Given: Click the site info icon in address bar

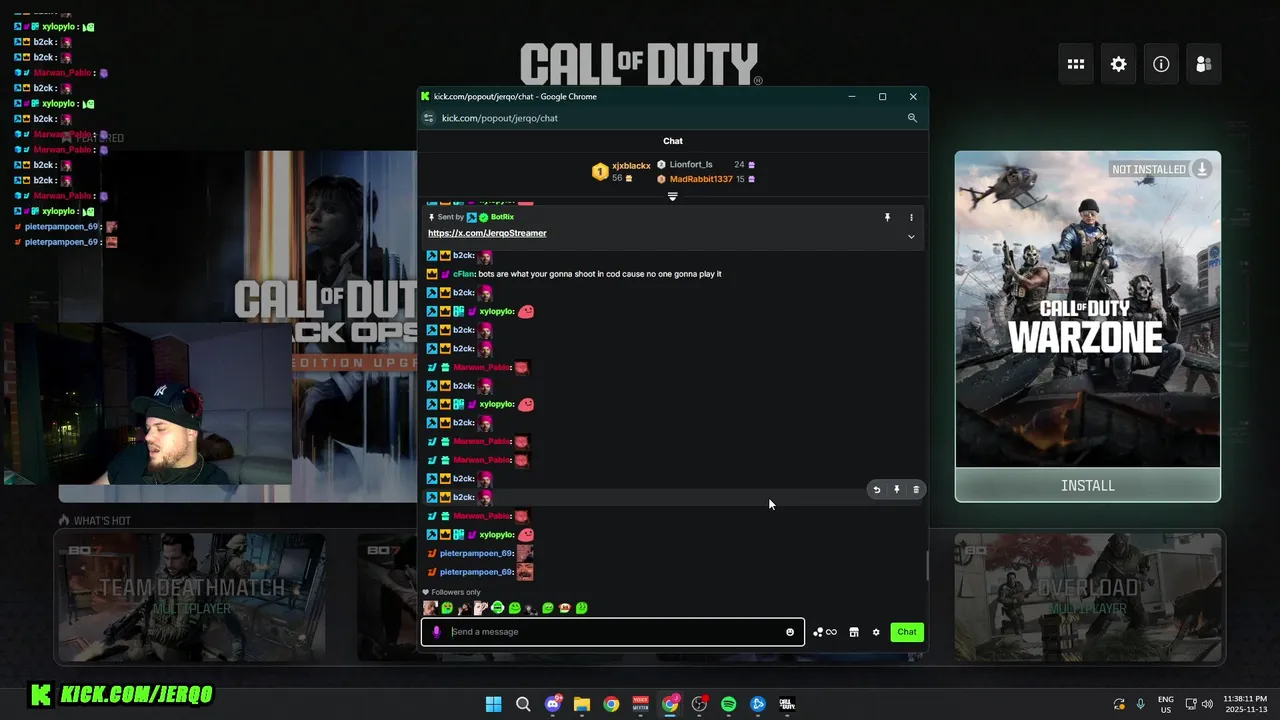Looking at the screenshot, I should click(429, 118).
